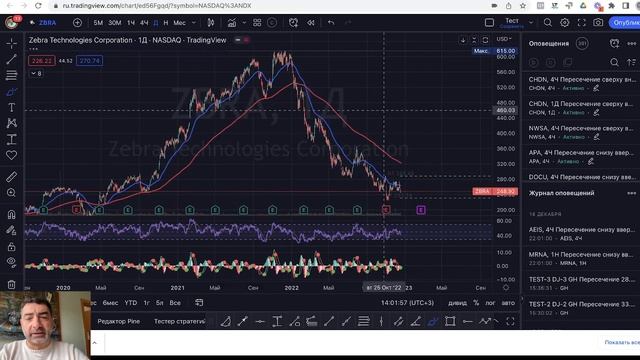
Task: Open indicator templates grid icon
Action: click(x=257, y=23)
